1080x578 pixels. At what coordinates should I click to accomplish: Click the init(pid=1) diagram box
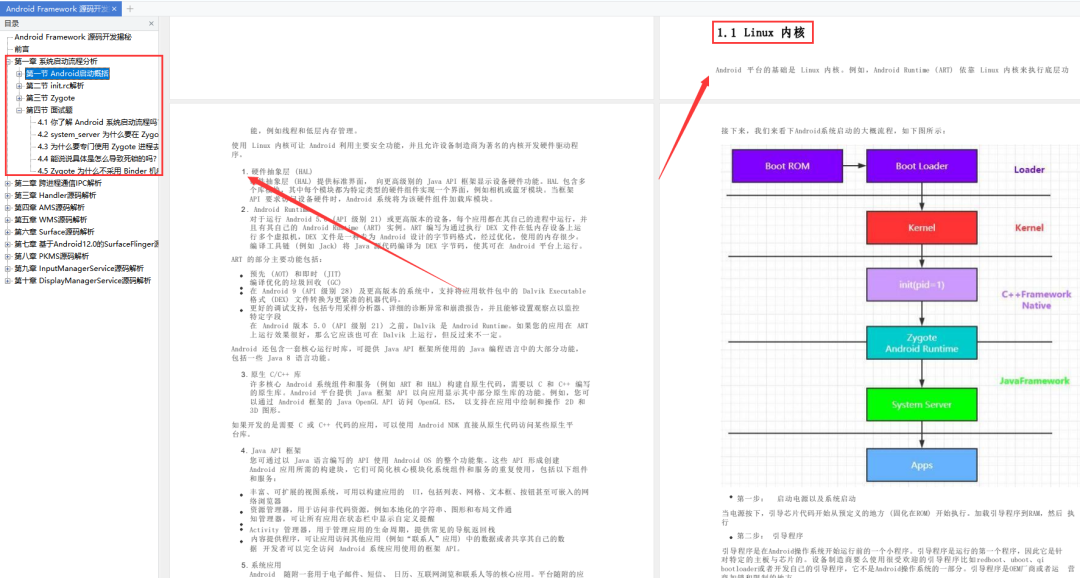click(922, 285)
